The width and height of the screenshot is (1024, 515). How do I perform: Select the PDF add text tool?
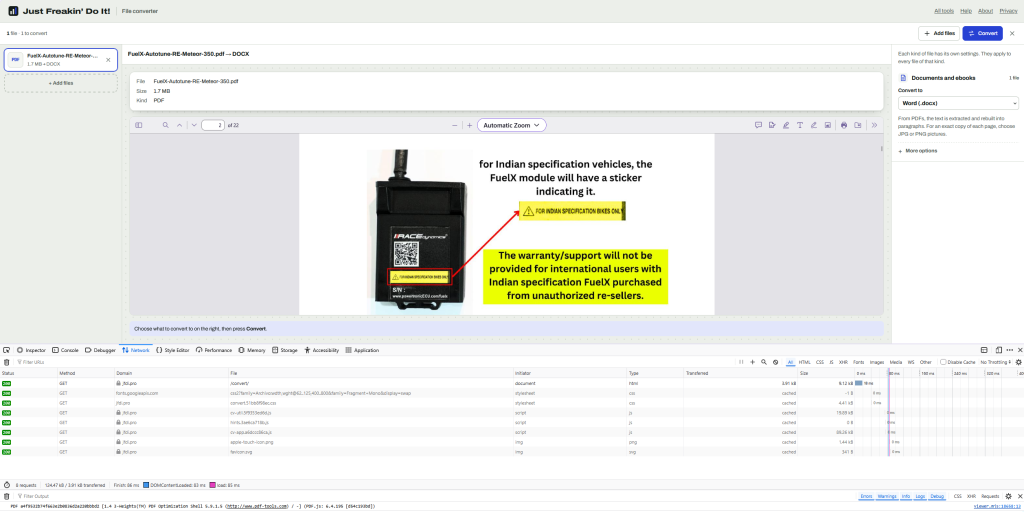(x=800, y=125)
